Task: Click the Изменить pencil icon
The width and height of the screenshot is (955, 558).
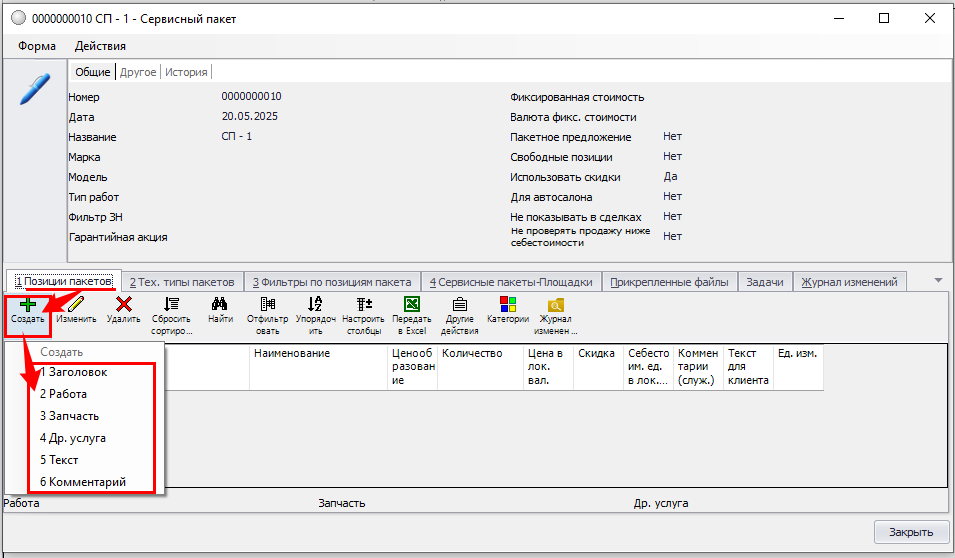Action: [76, 305]
